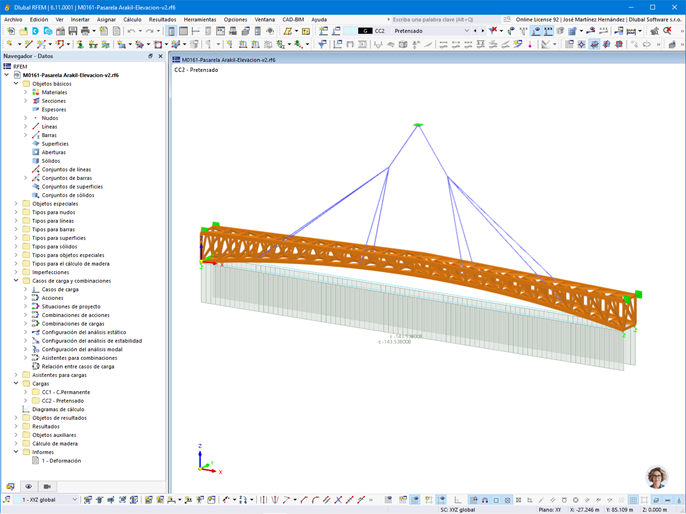Expand the Resultados folder
The width and height of the screenshot is (686, 514).
pos(16,427)
